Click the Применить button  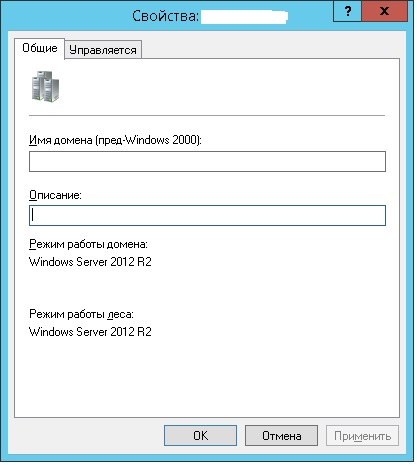click(362, 435)
